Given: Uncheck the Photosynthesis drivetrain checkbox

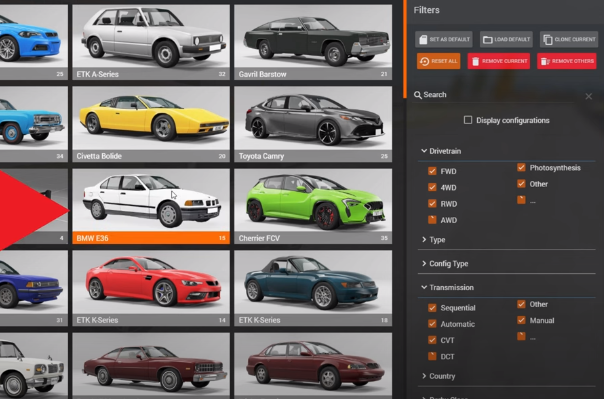Looking at the screenshot, I should (x=521, y=167).
